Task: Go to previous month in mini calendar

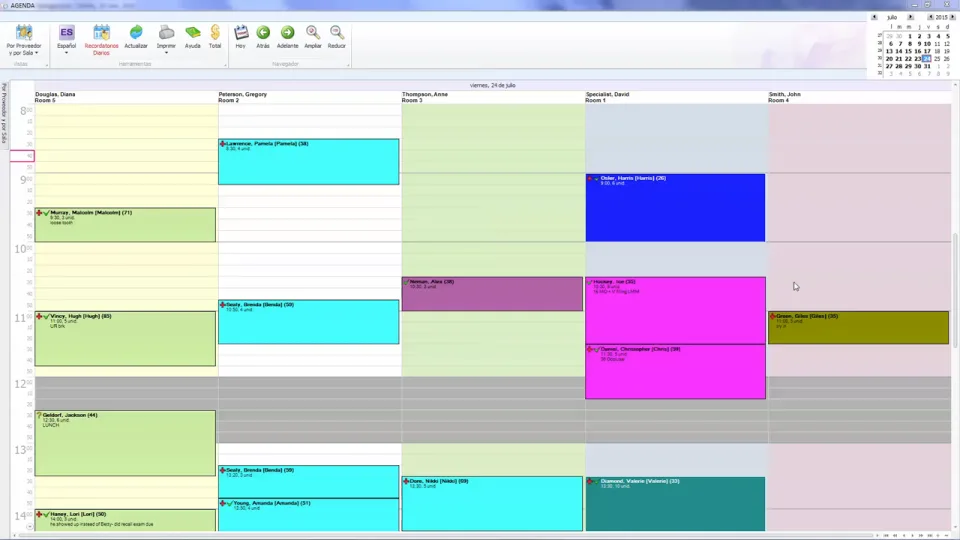Action: click(874, 17)
